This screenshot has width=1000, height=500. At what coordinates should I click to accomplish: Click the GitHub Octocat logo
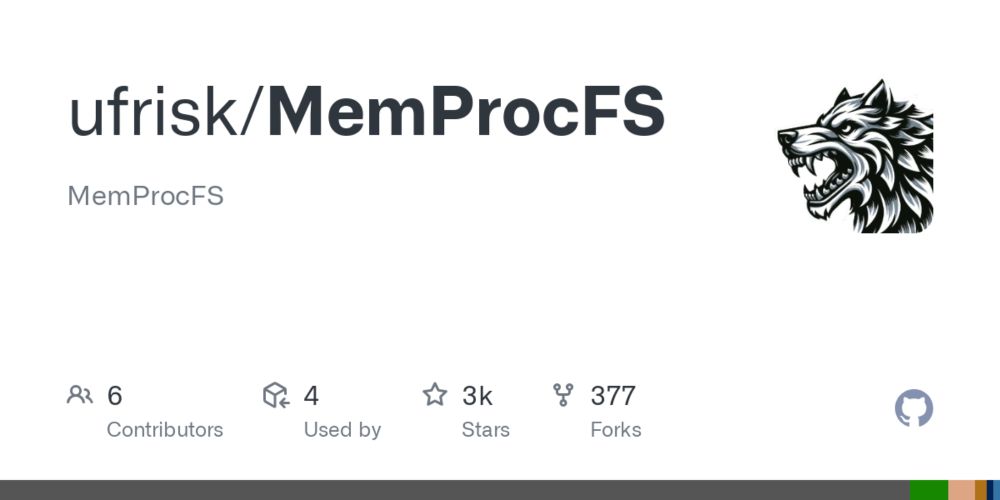[914, 408]
